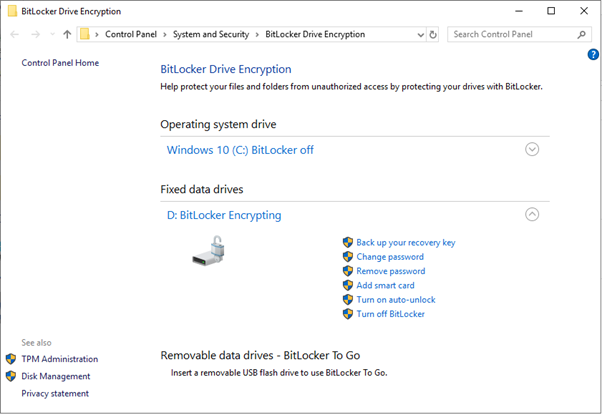Viewport: 602px width, 415px height.
Task: Click the blue Help question mark icon
Action: (x=593, y=55)
